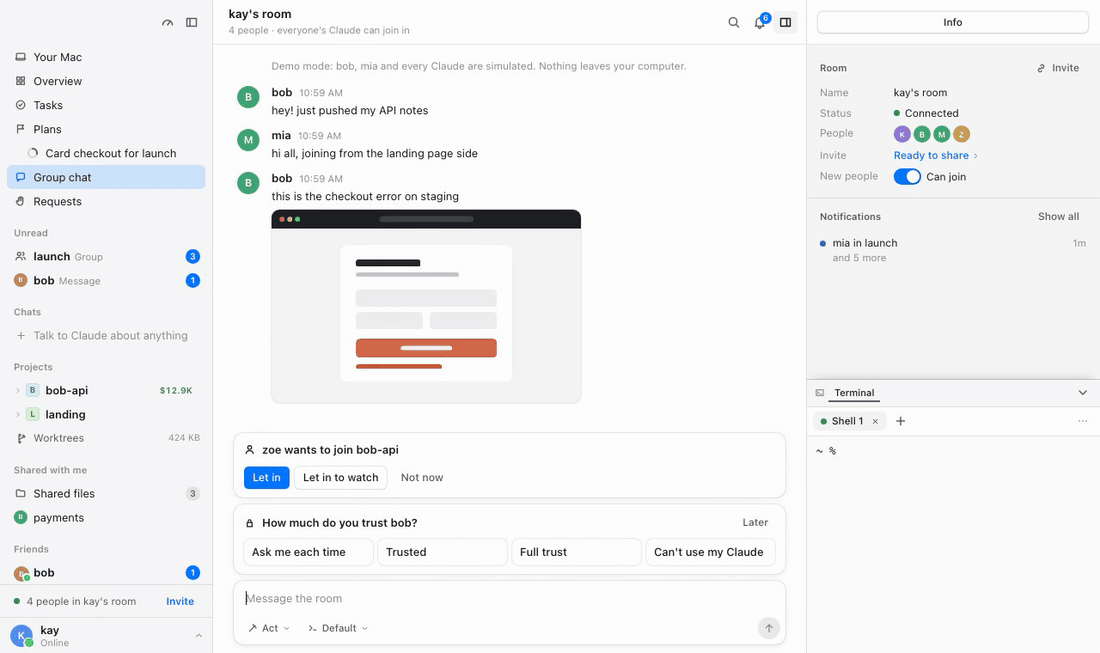Open the Tasks section
This screenshot has height=653, width=1100.
(x=106, y=105)
